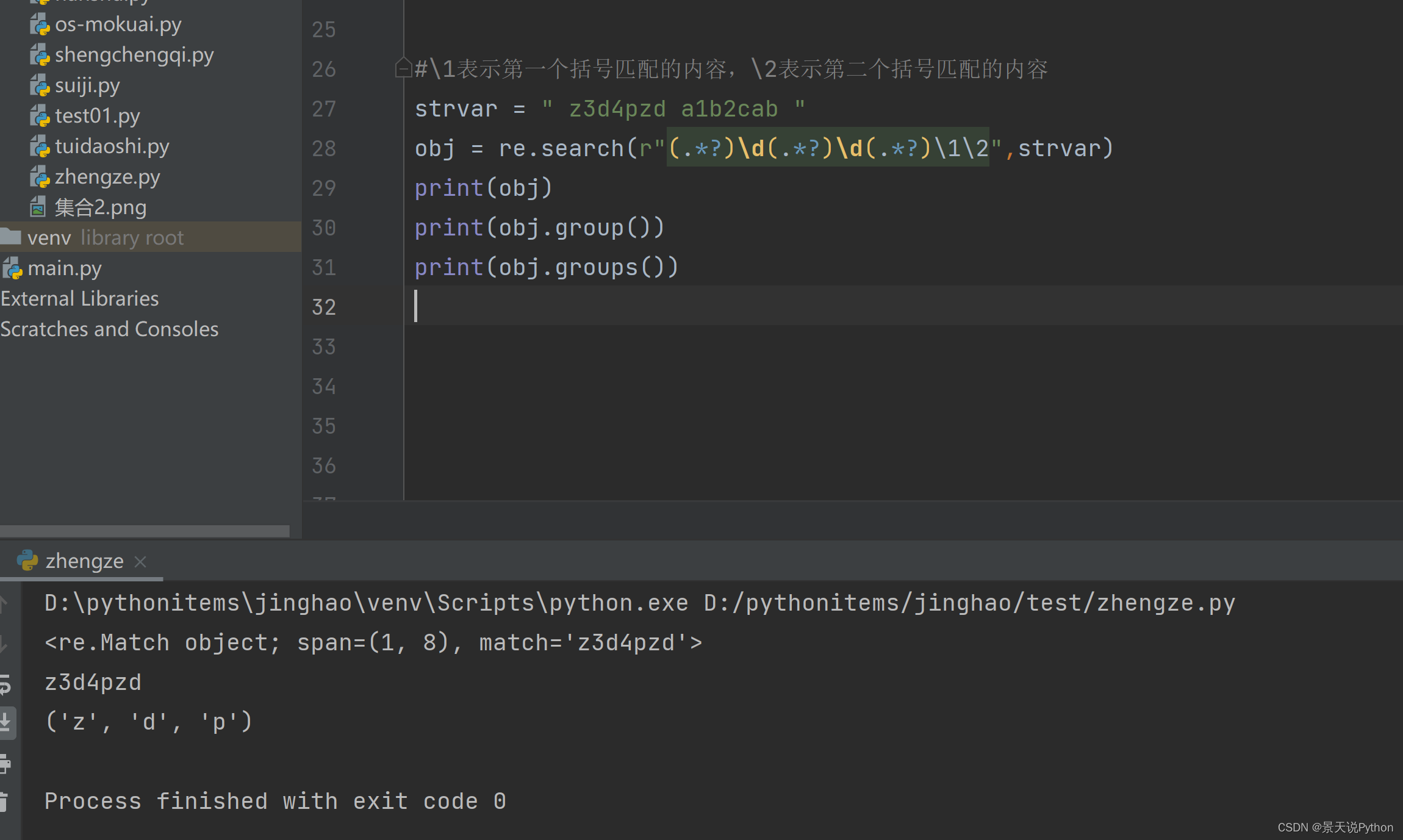
Task: Click print(obj.groups()) on line 31
Action: click(x=547, y=267)
